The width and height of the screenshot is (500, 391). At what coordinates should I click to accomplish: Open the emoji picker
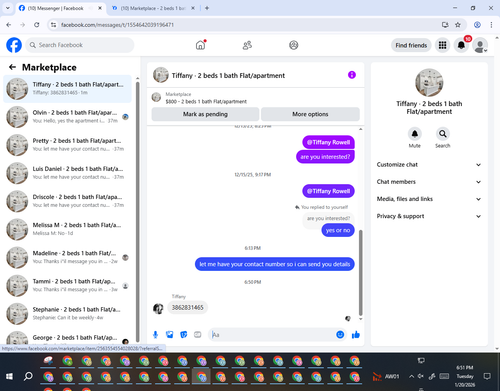(340, 335)
